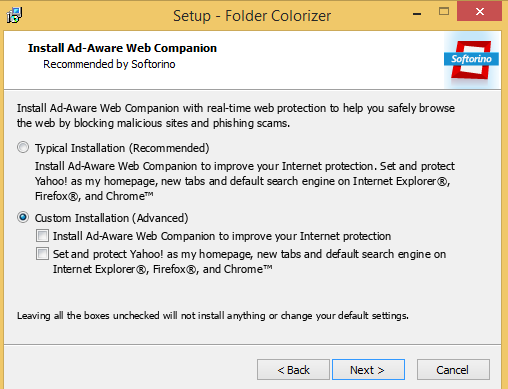Screen dimensions: 508x389
Task: Enable the Install Ad-Aware Web Companion checkbox
Action: [x=42, y=236]
